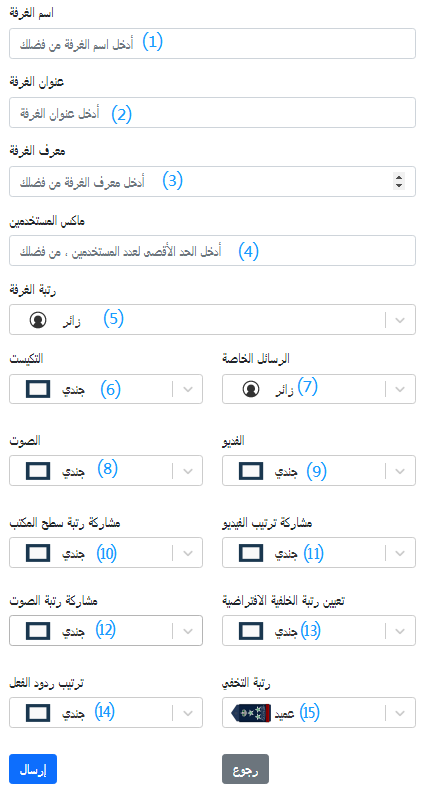Expand the رتبة الغرفة dropdown arrow
The height and width of the screenshot is (804, 430).
[x=401, y=320]
